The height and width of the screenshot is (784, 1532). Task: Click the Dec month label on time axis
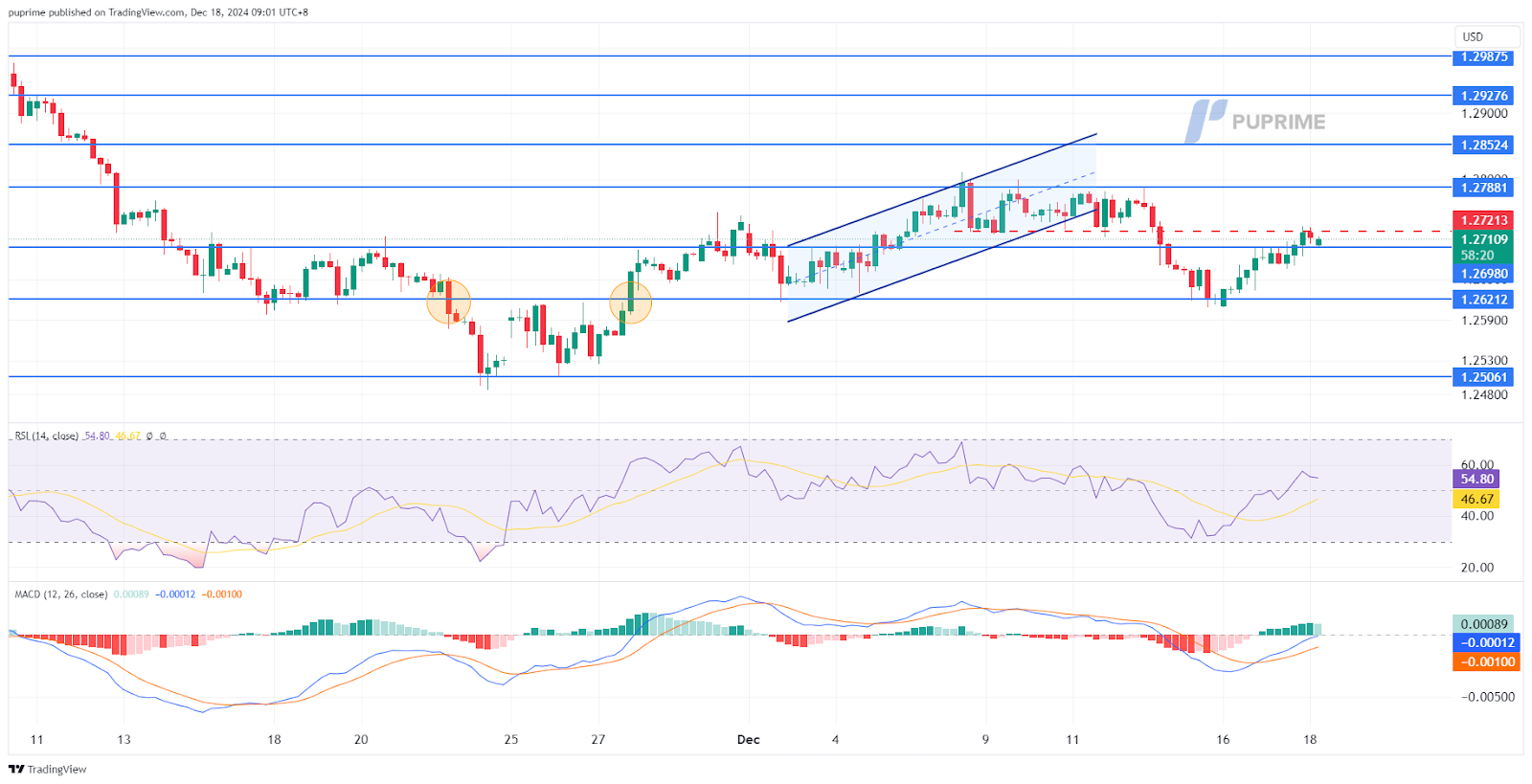tap(748, 739)
